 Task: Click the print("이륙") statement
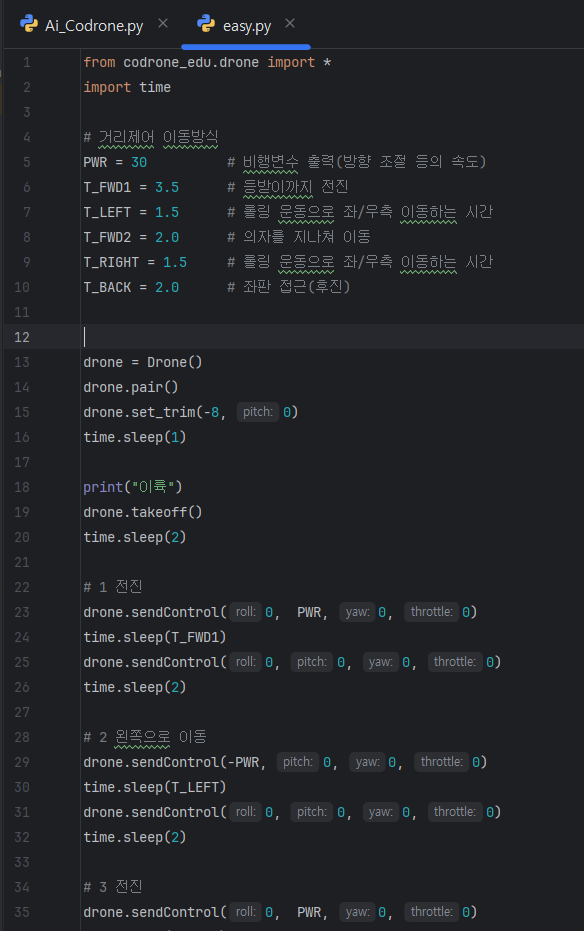(x=133, y=487)
